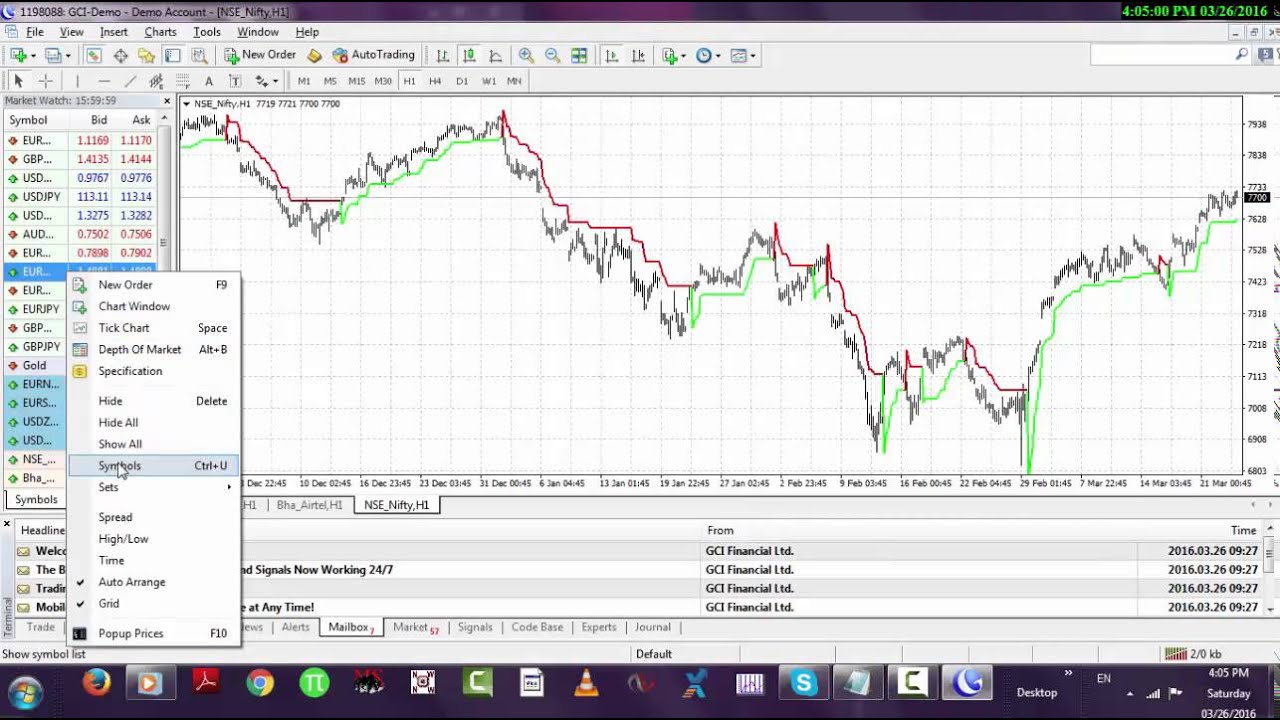Open the Profiles toolbar icon

[56, 56]
